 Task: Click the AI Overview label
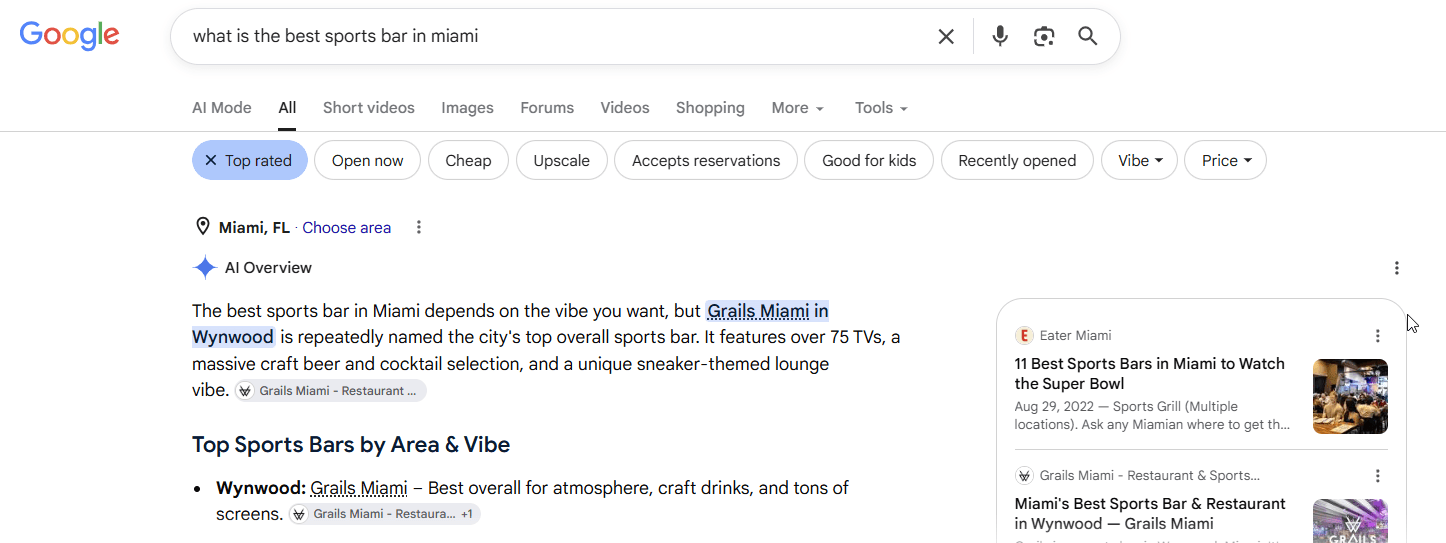[268, 268]
